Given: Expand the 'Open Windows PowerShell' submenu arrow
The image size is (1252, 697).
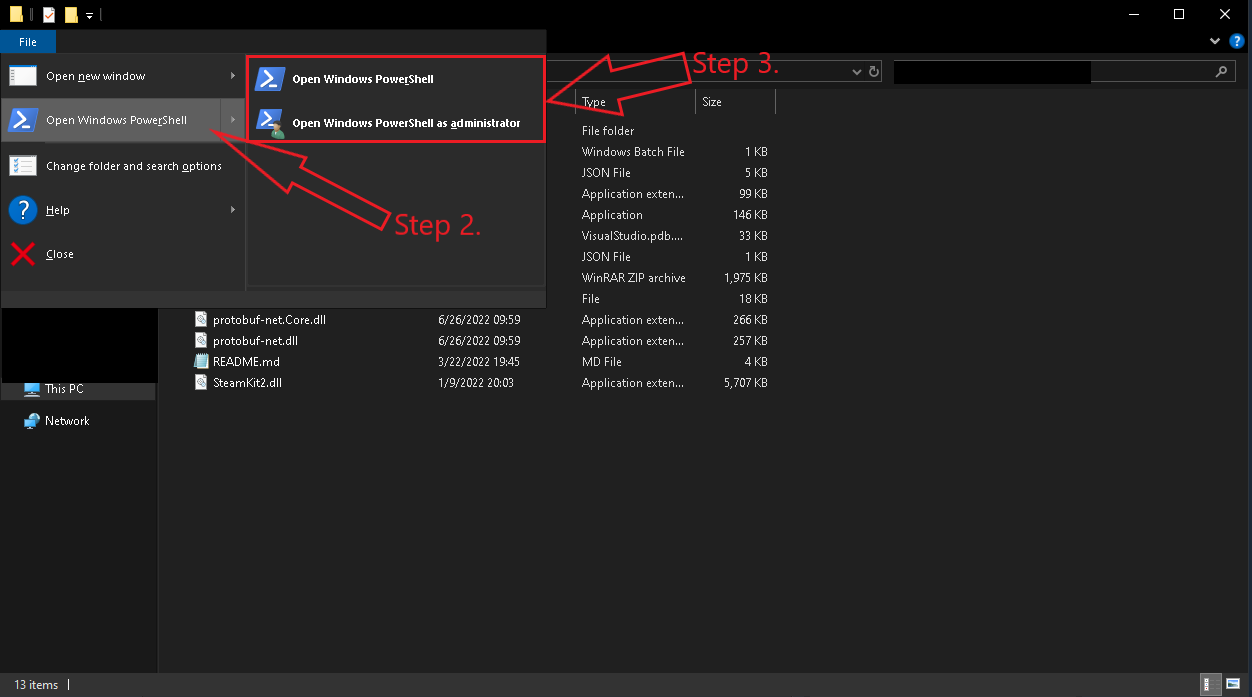Looking at the screenshot, I should (x=233, y=120).
